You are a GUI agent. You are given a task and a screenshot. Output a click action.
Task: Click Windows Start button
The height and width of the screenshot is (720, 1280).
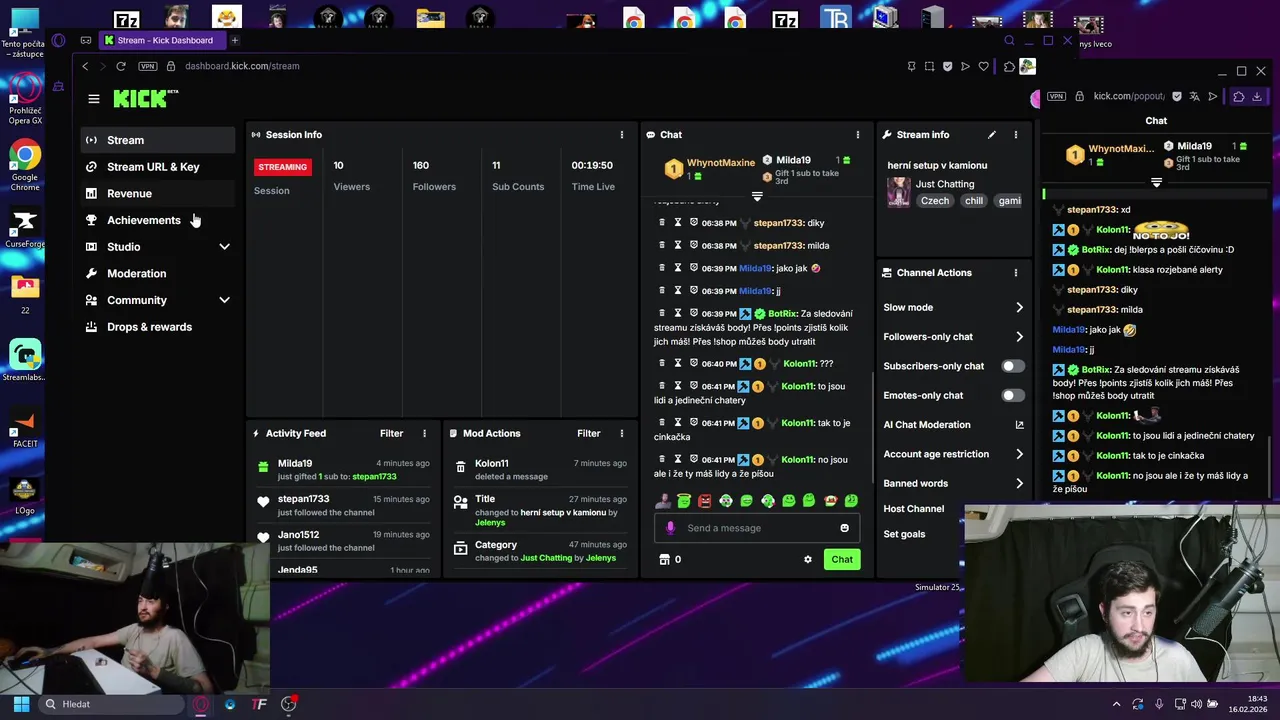coord(21,704)
